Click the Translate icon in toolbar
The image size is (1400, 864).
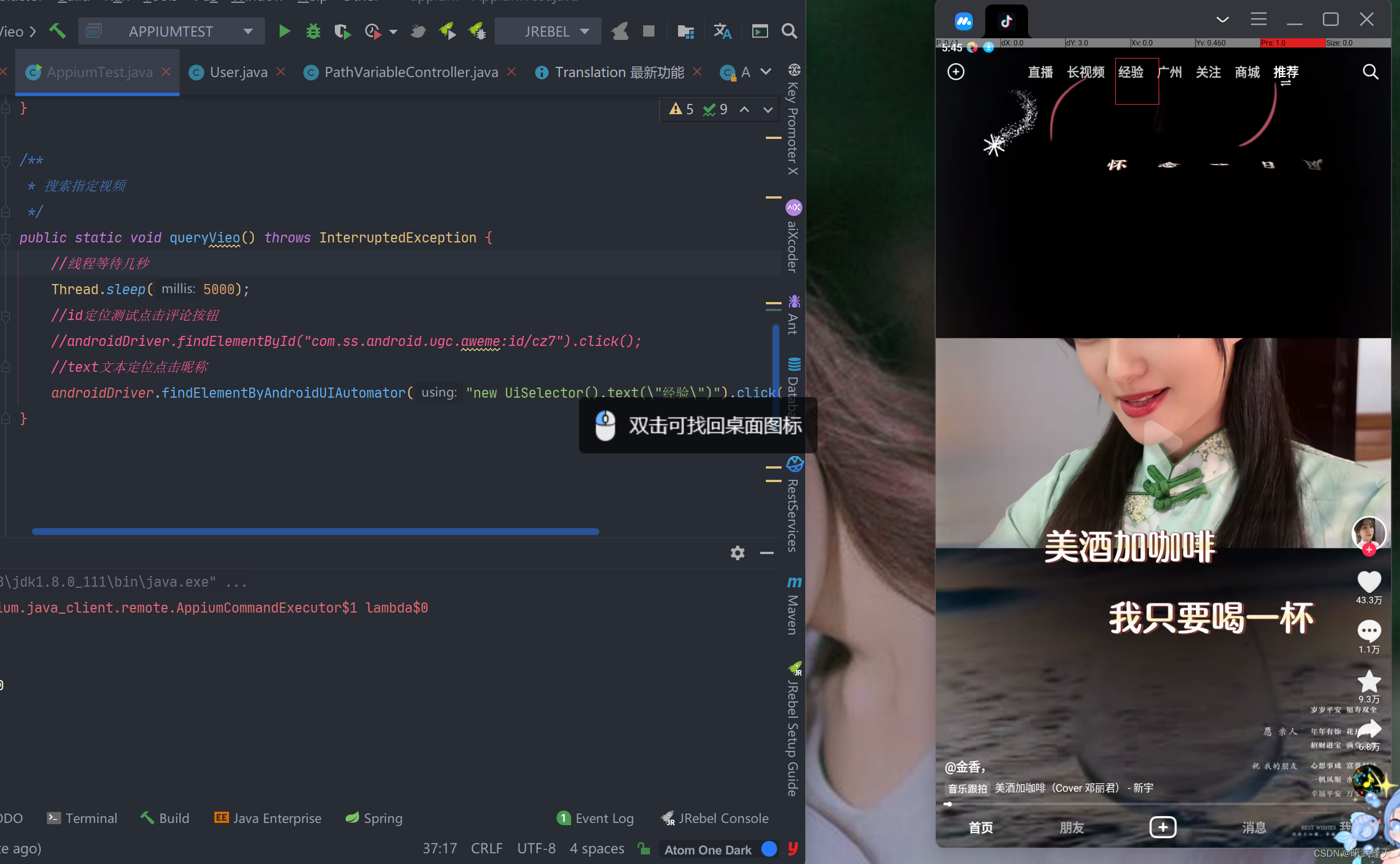pos(722,31)
